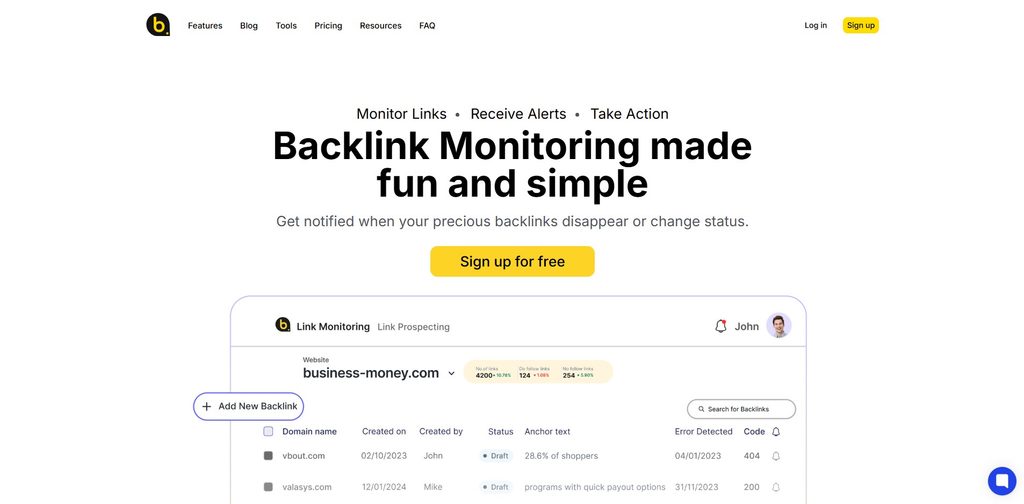The image size is (1024, 504).
Task: Click the user name John
Action: [x=746, y=326]
